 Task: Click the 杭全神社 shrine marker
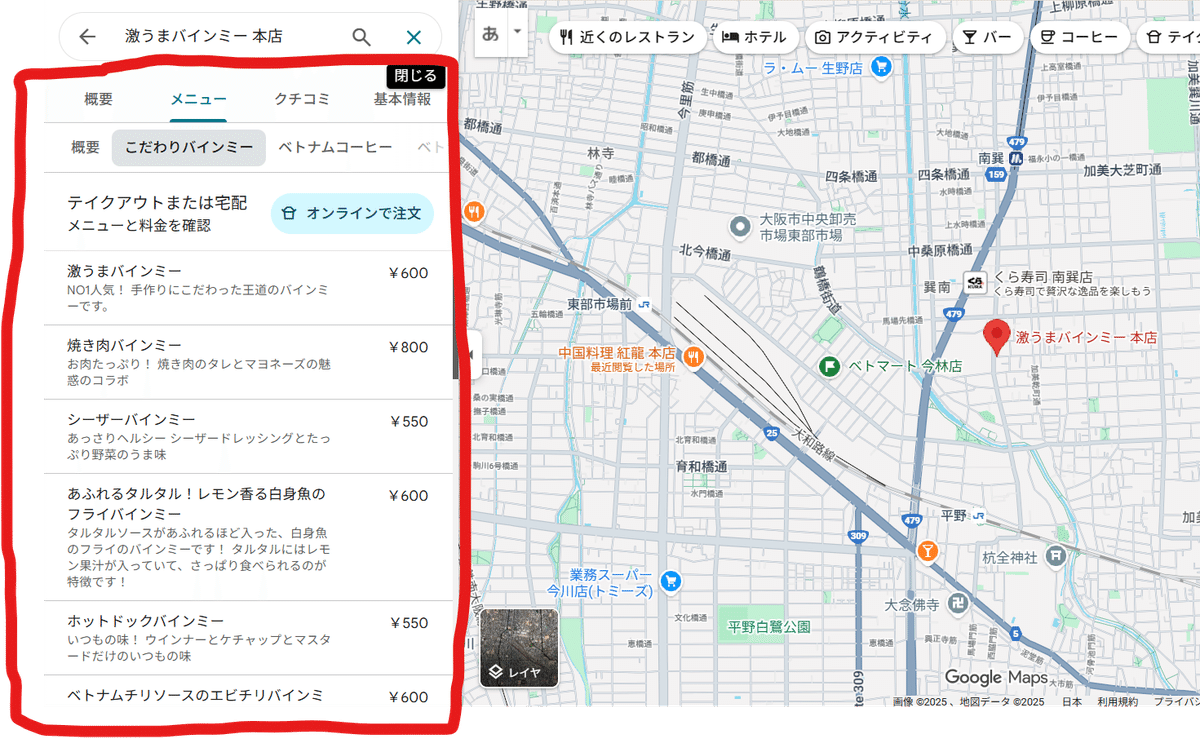pos(1054,556)
